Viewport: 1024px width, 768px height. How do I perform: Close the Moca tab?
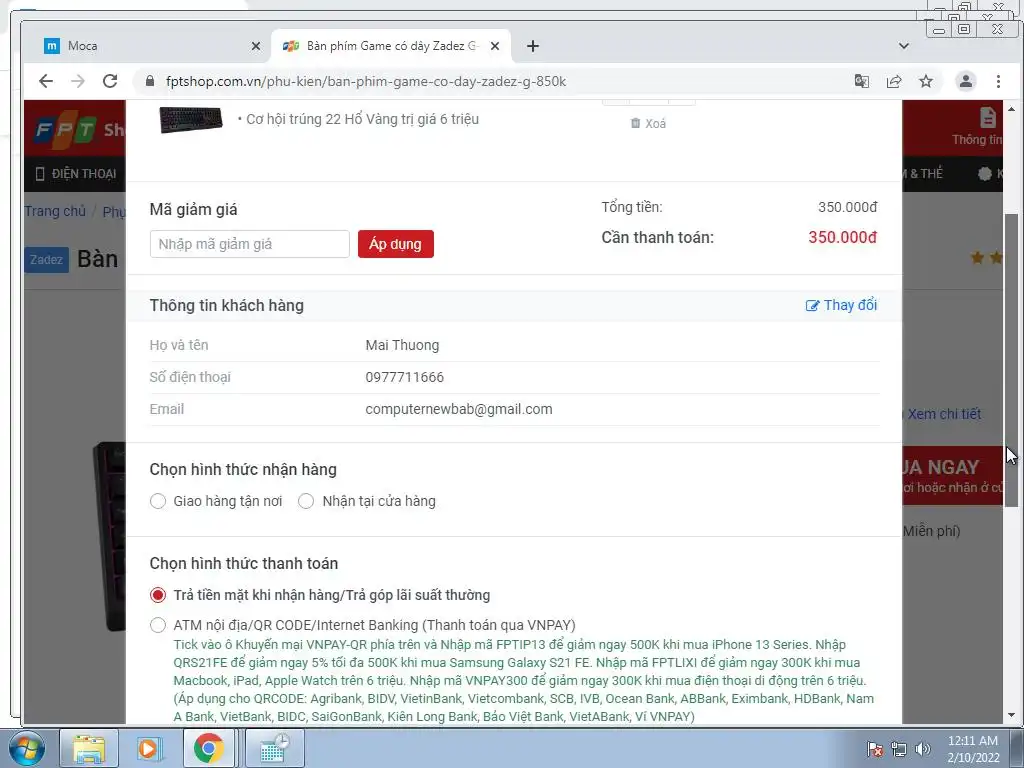pos(256,46)
